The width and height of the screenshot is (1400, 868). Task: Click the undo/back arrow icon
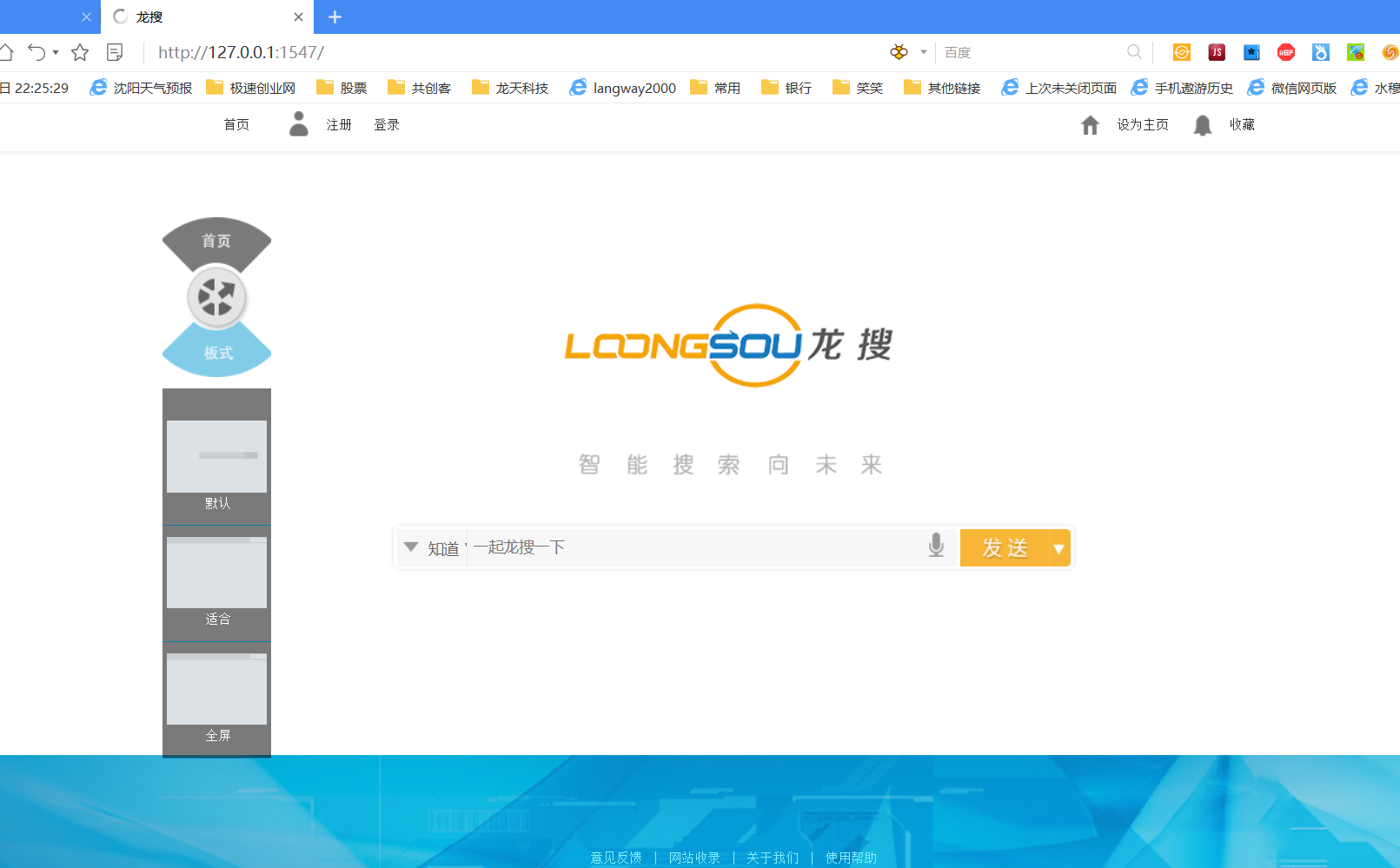[x=36, y=52]
